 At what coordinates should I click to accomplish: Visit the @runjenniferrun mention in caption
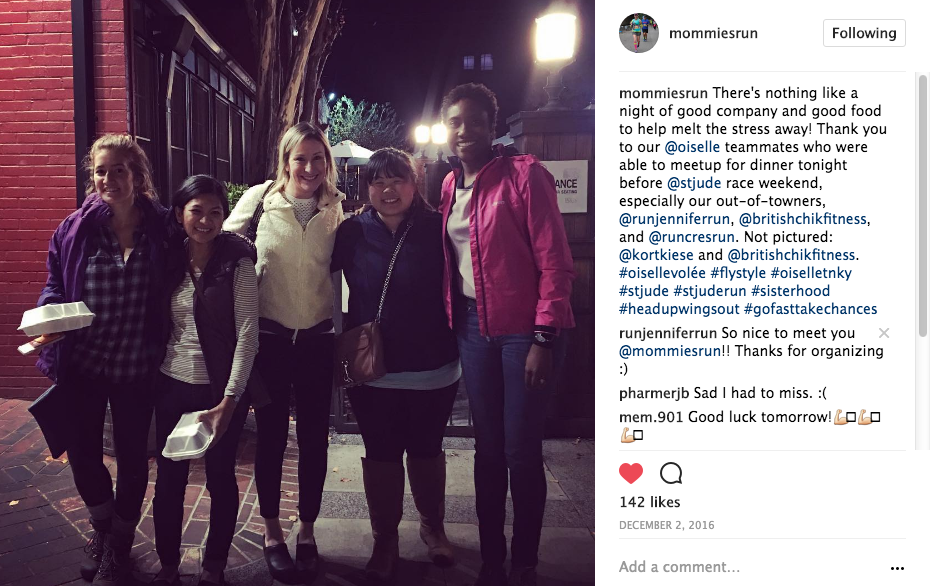(674, 219)
